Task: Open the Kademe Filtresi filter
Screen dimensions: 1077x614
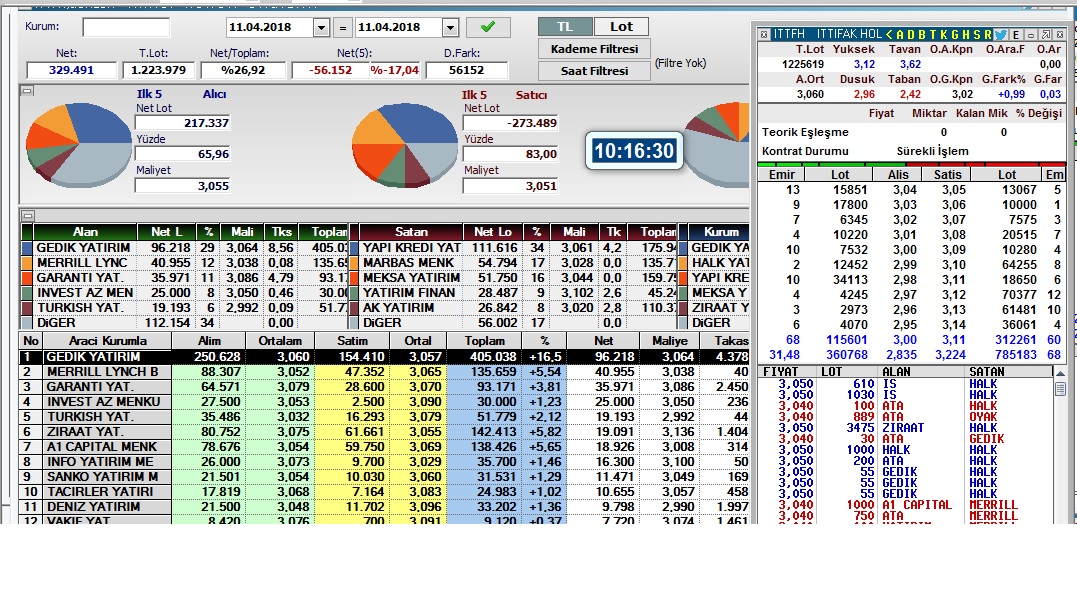Action: tap(594, 49)
